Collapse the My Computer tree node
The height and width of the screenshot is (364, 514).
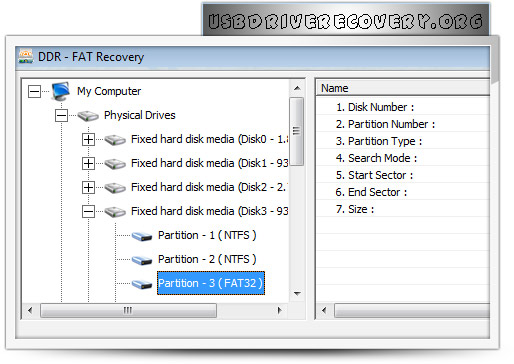pos(34,91)
